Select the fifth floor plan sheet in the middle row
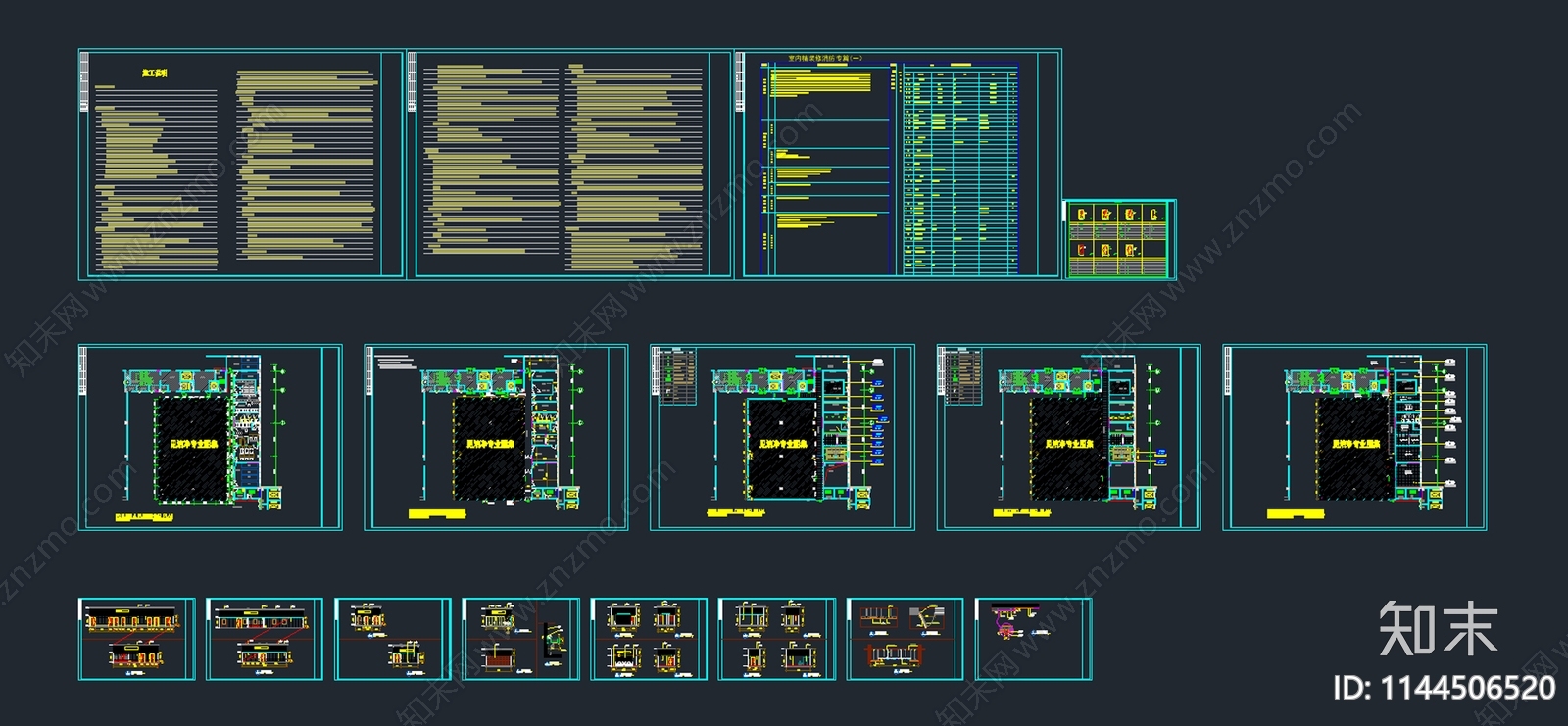 click(x=1354, y=437)
